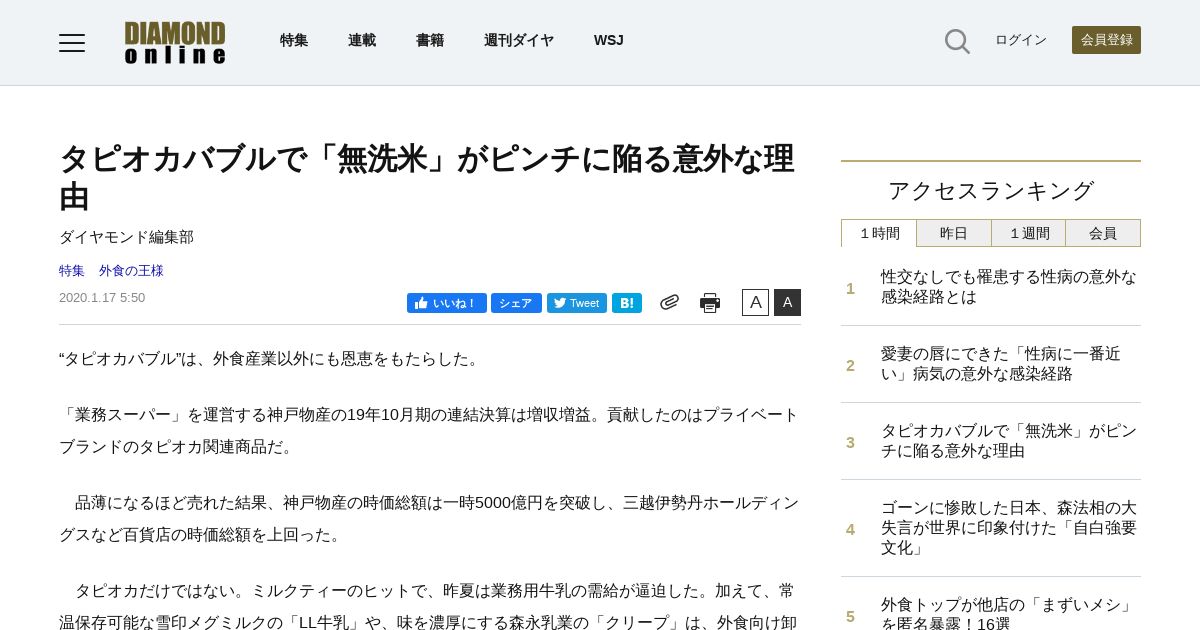Click the 外食の王様 category link
Viewport: 1200px width, 630px height.
pyautogui.click(x=131, y=271)
